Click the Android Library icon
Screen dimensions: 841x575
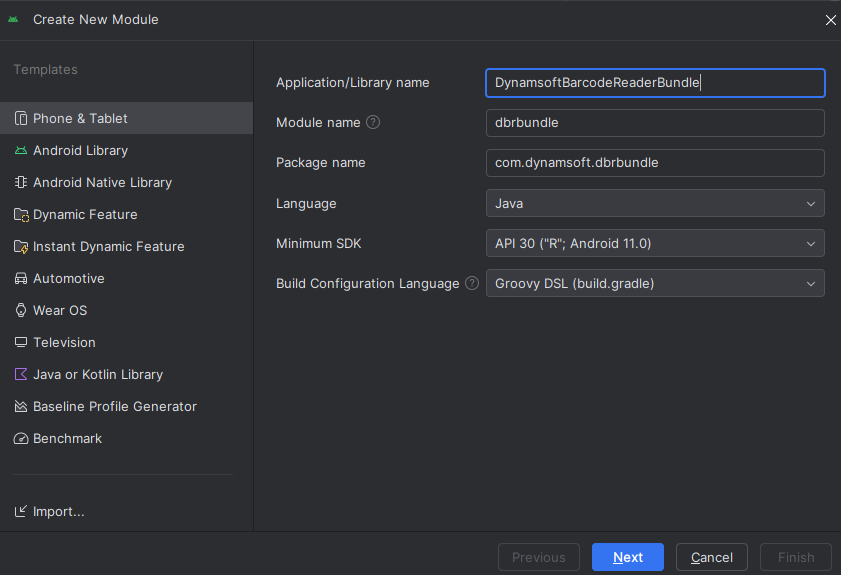[x=21, y=150]
